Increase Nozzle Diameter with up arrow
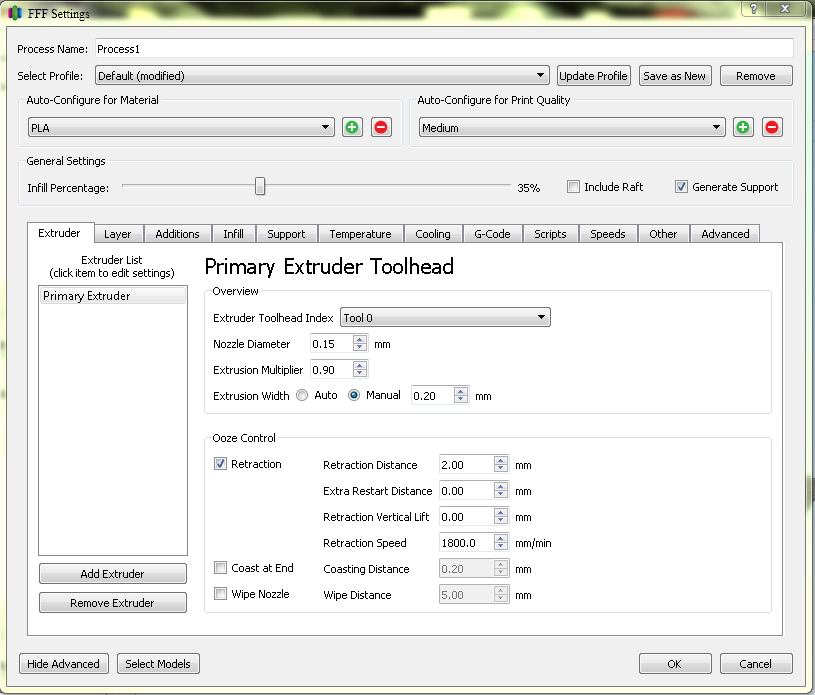 coord(360,340)
